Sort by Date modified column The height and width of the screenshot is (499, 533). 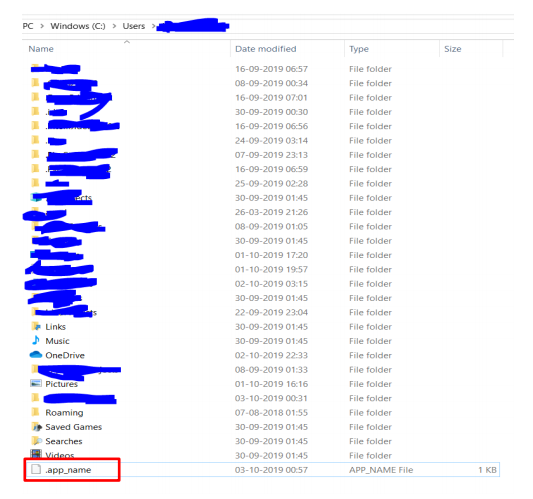265,49
